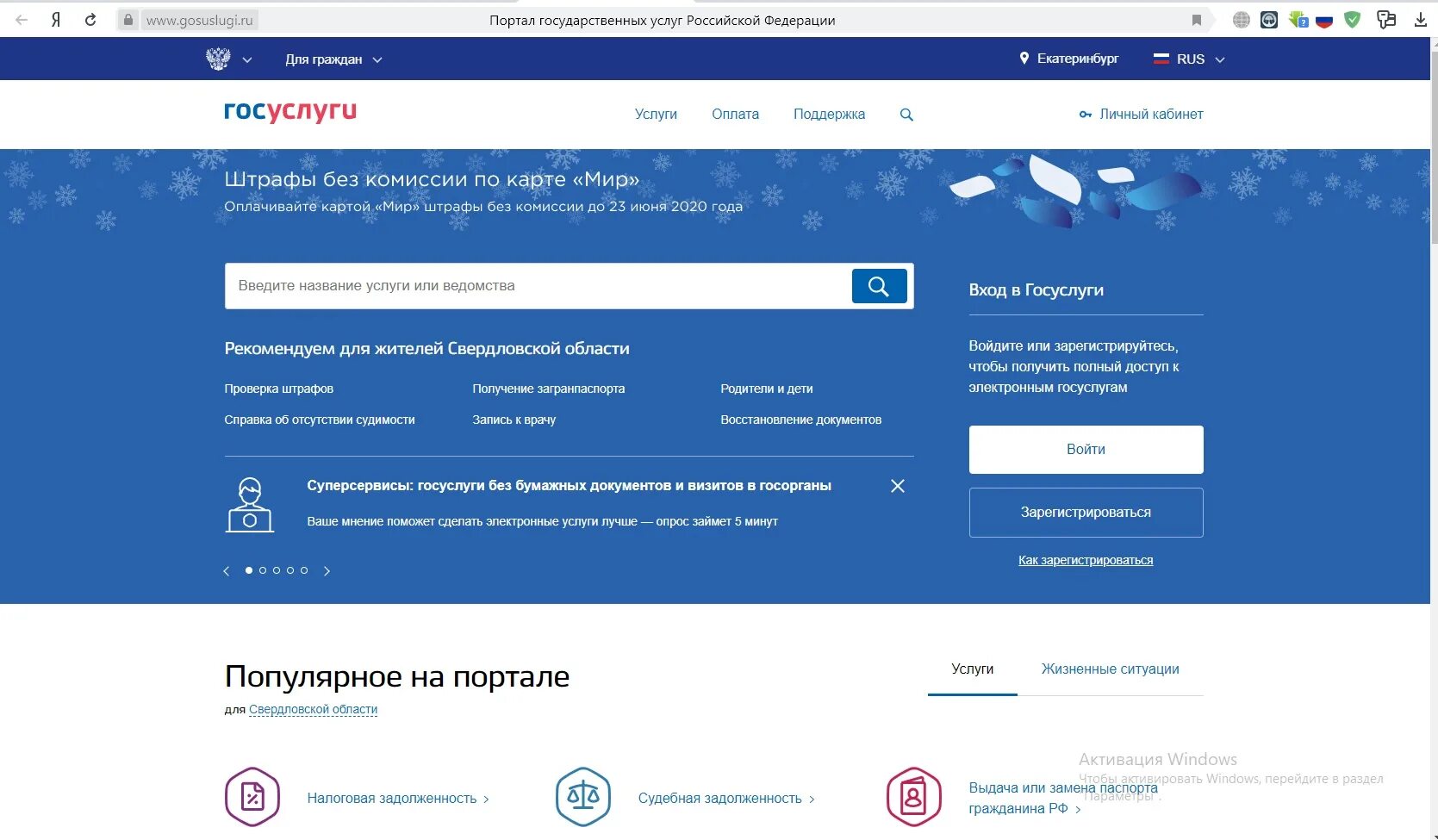1438x840 pixels.
Task: Select the third banner slide dot
Action: coord(277,570)
